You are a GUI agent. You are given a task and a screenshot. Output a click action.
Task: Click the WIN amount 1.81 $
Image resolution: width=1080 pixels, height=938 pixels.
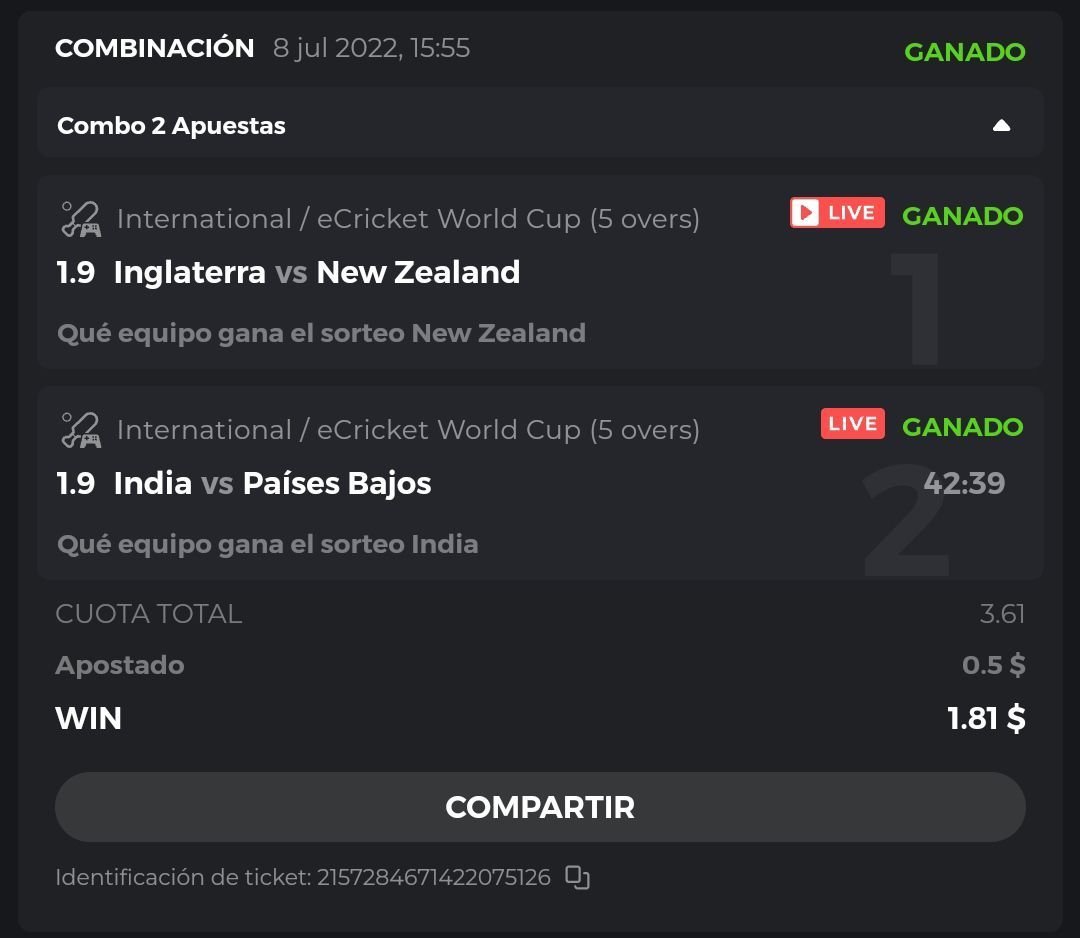(986, 718)
